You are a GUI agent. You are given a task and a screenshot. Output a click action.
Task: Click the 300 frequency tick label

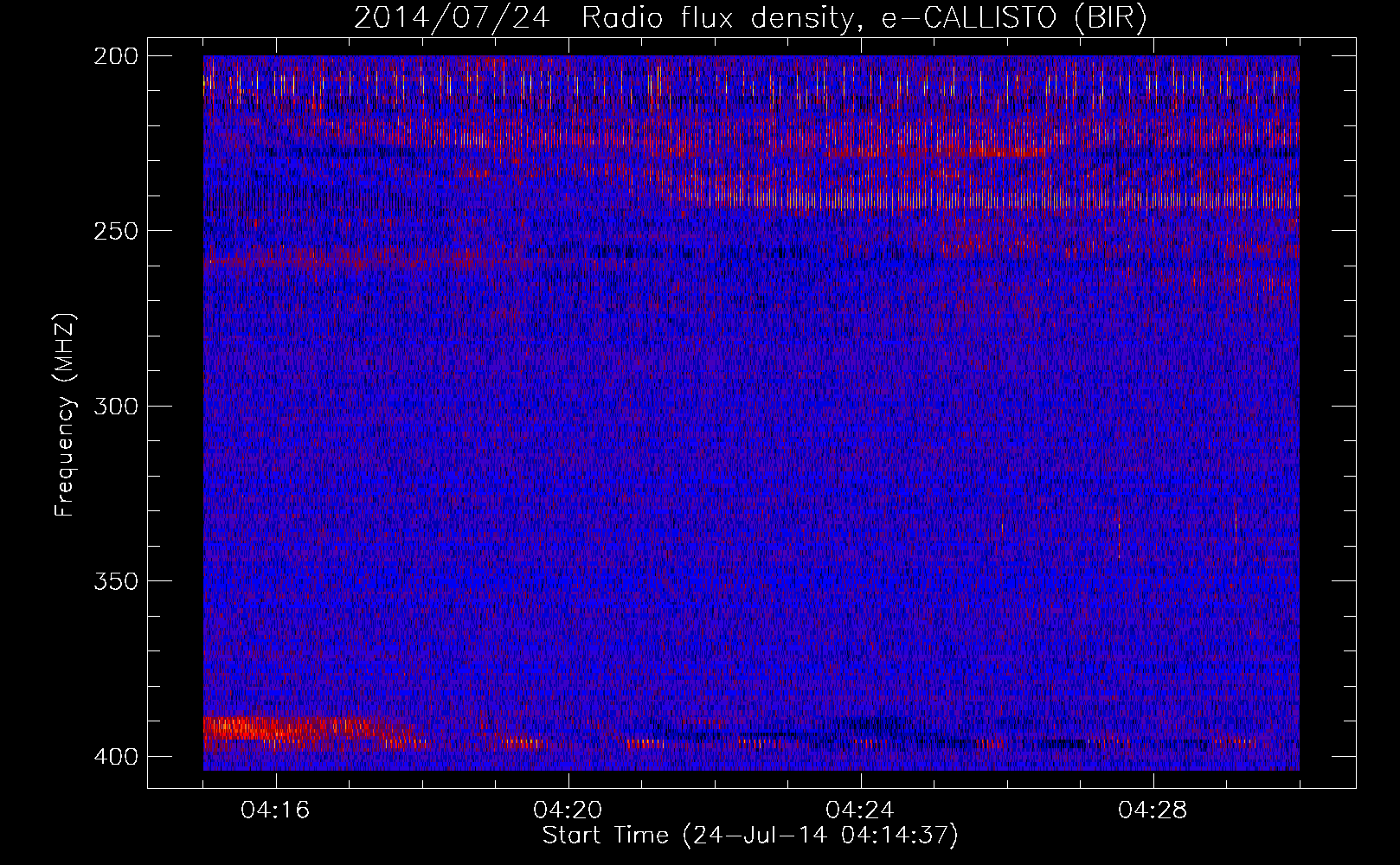pyautogui.click(x=115, y=406)
